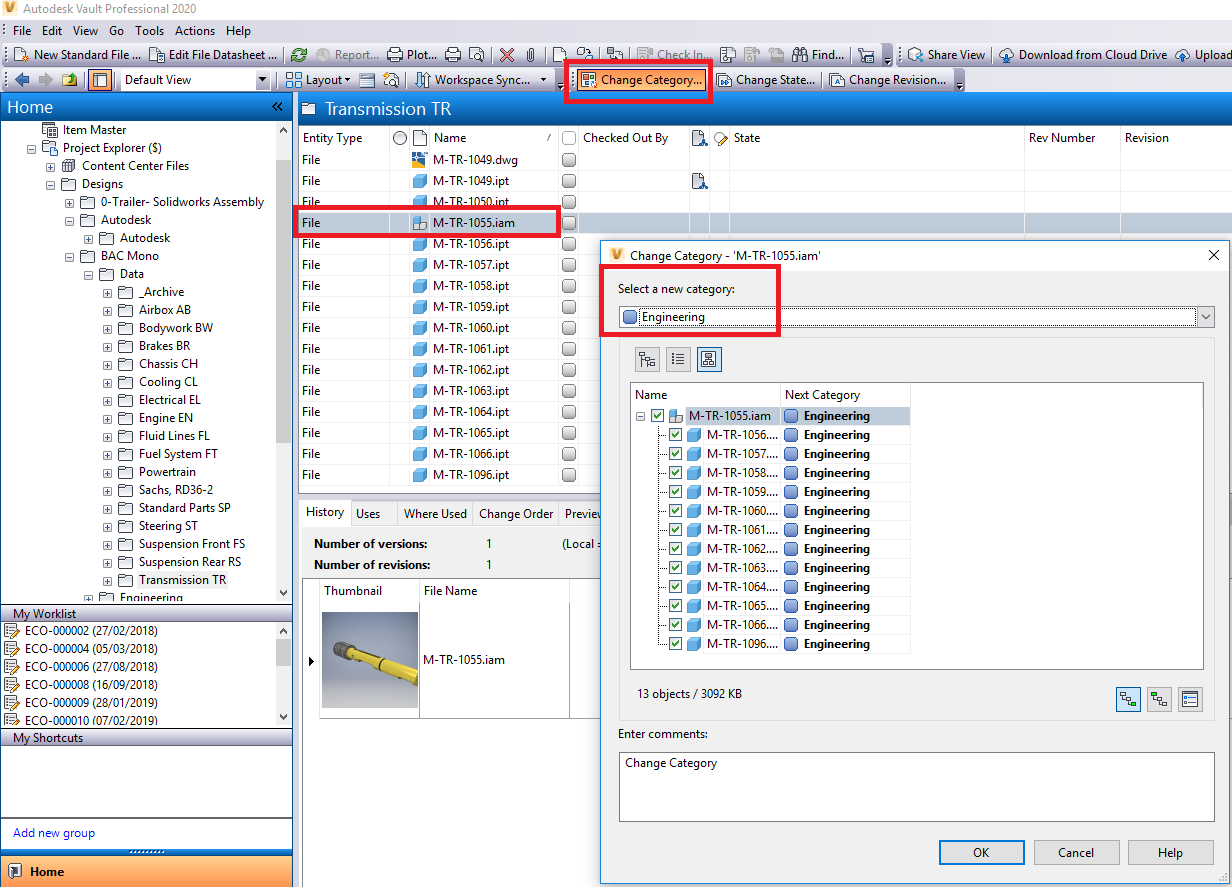Click the print preview magnifier icon
1232x887 pixels.
point(477,55)
